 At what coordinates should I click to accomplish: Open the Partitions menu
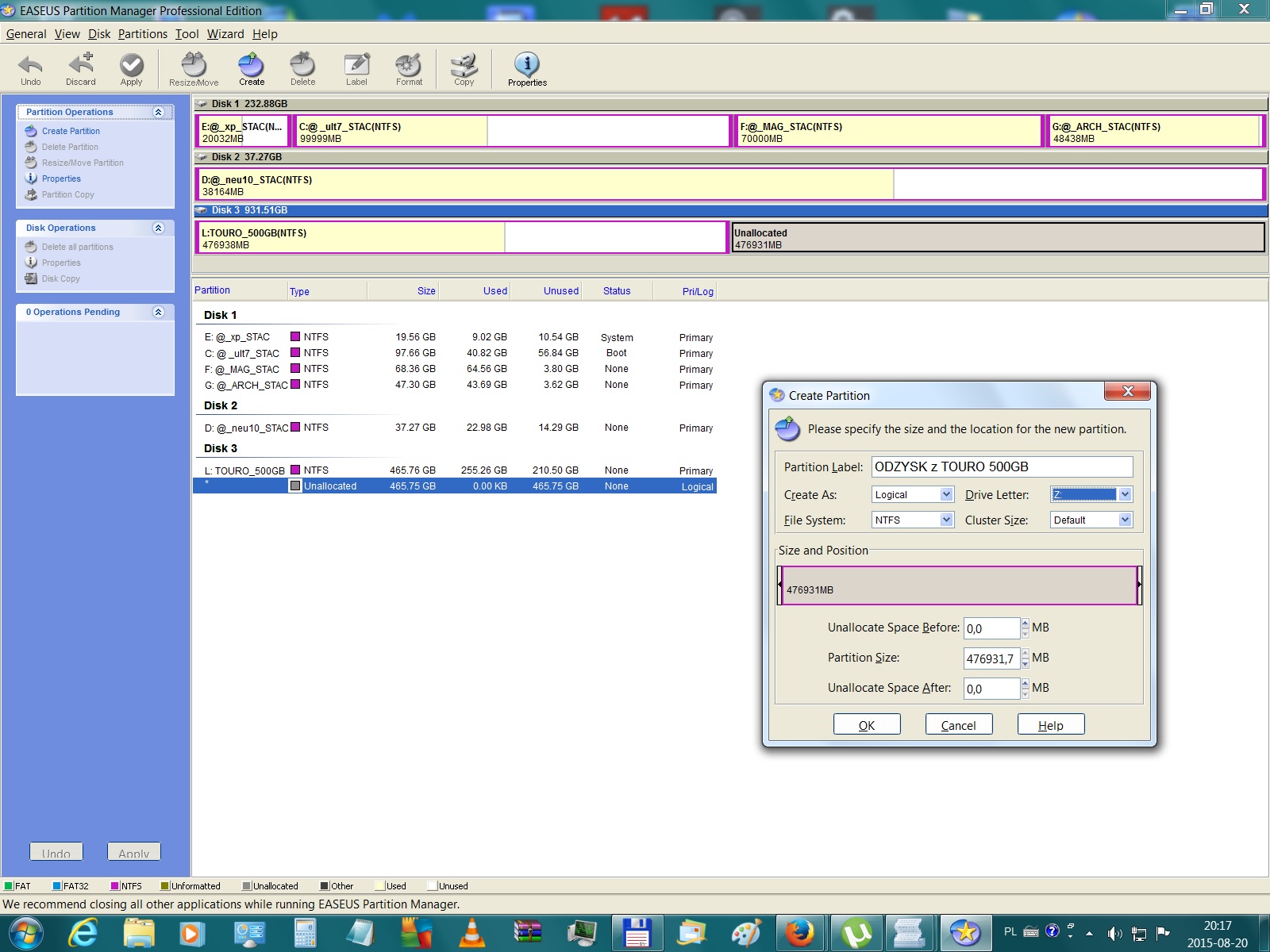click(x=143, y=34)
